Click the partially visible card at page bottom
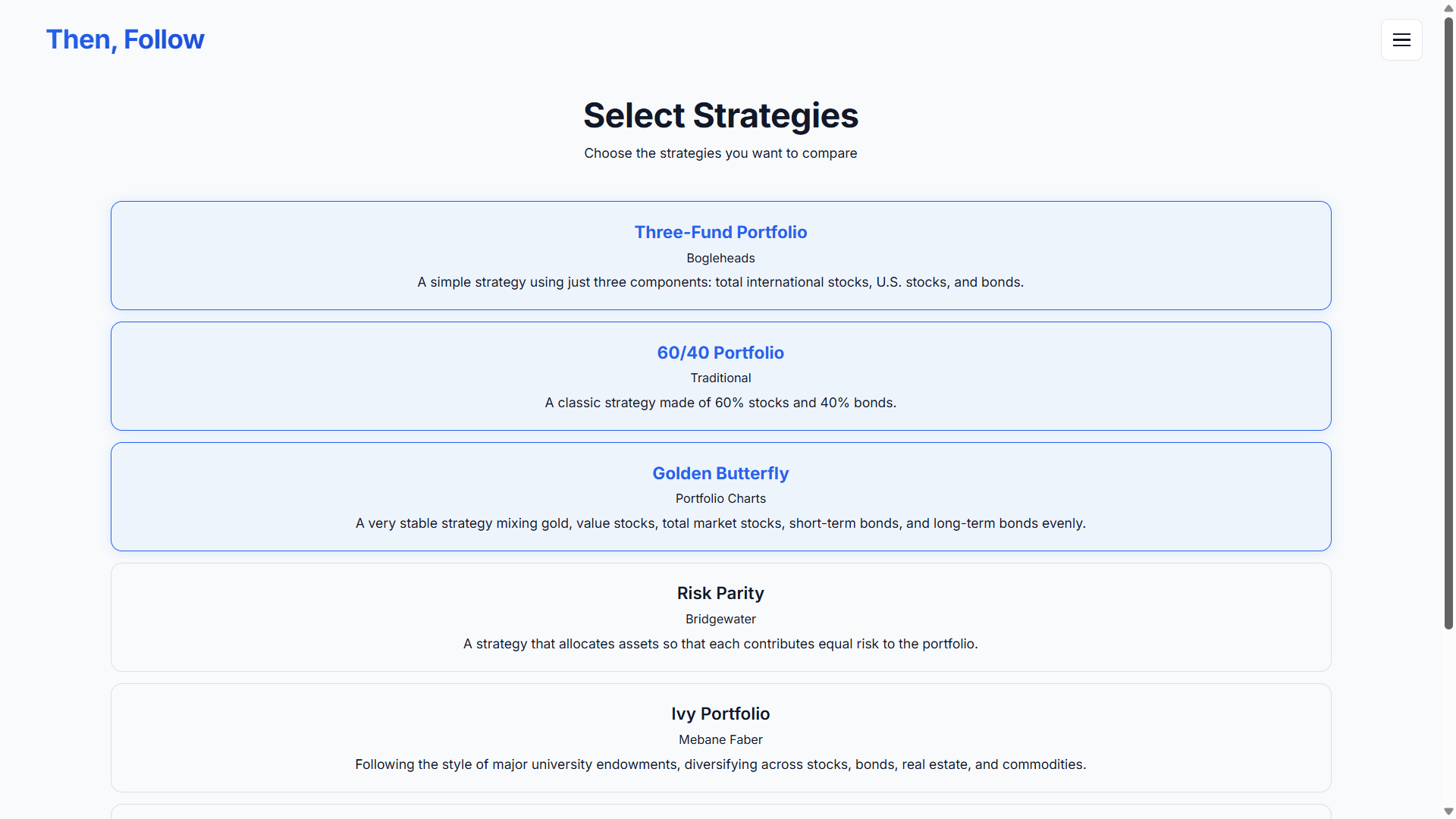The width and height of the screenshot is (1456, 819). tap(720, 814)
